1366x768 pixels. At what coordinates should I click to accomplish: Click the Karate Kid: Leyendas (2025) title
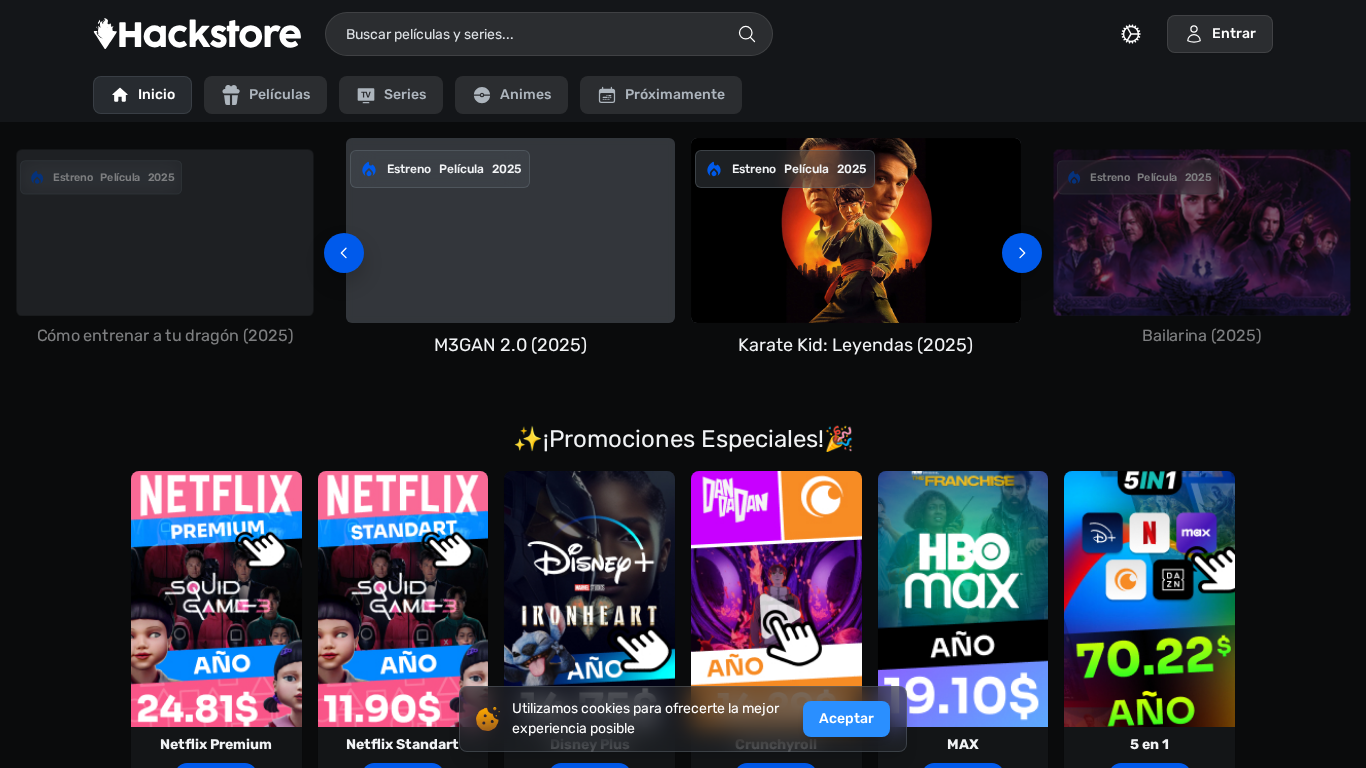click(855, 345)
